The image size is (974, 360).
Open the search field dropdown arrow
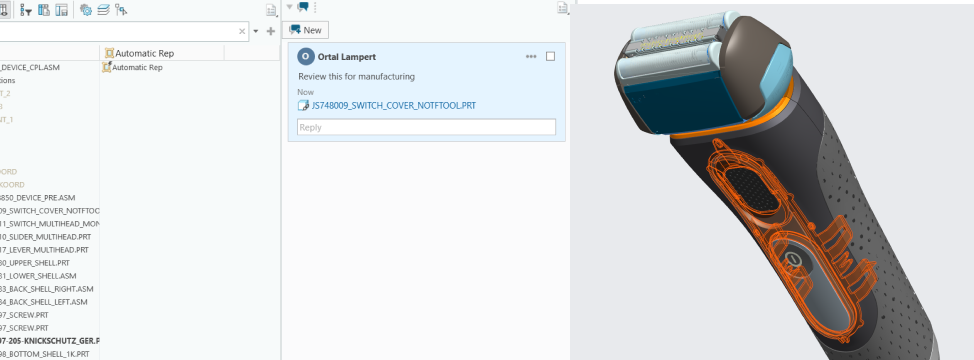[256, 32]
